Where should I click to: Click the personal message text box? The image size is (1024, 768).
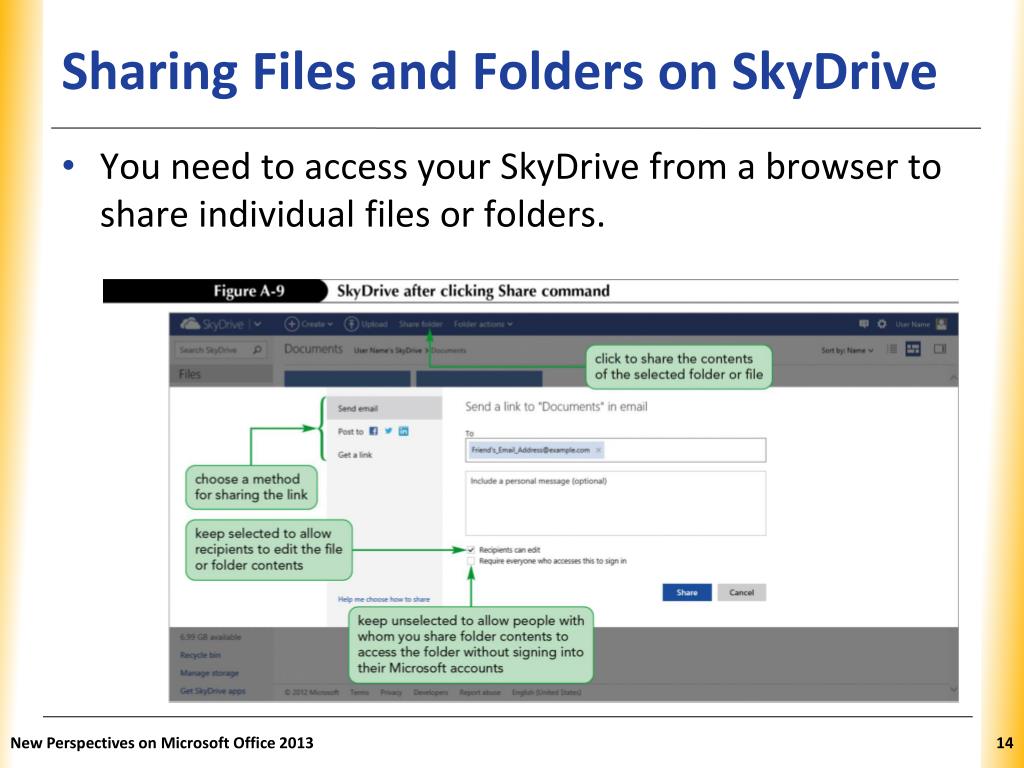point(615,504)
